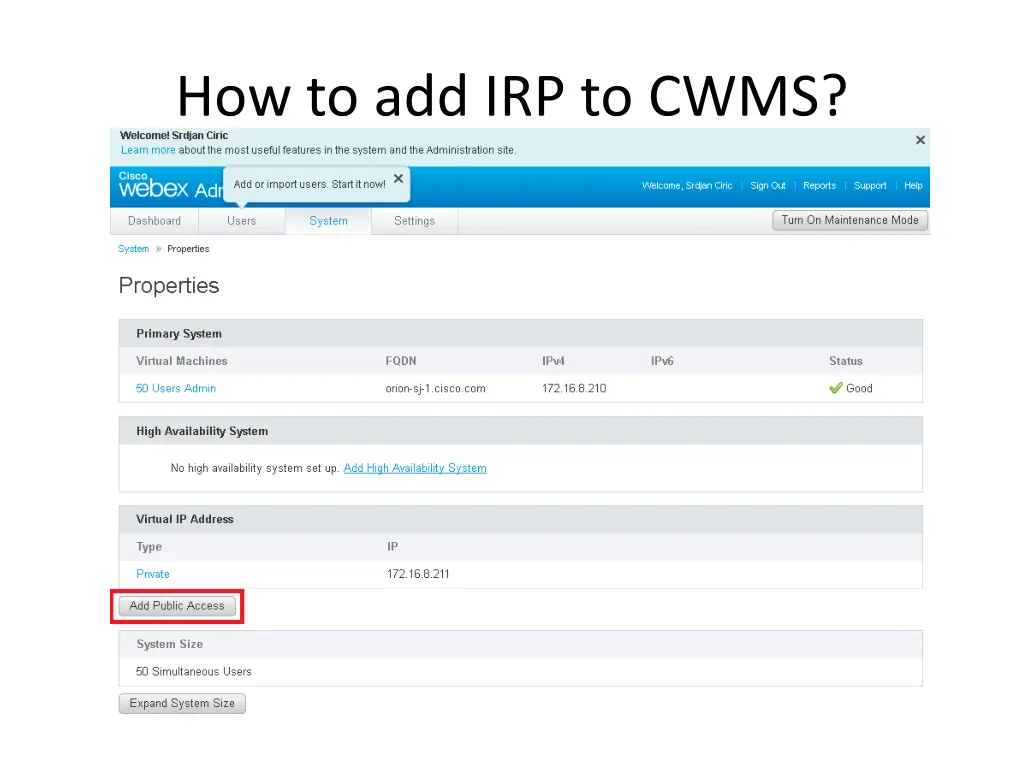The width and height of the screenshot is (1024, 768).
Task: Open the Reports link in header
Action: tap(819, 185)
